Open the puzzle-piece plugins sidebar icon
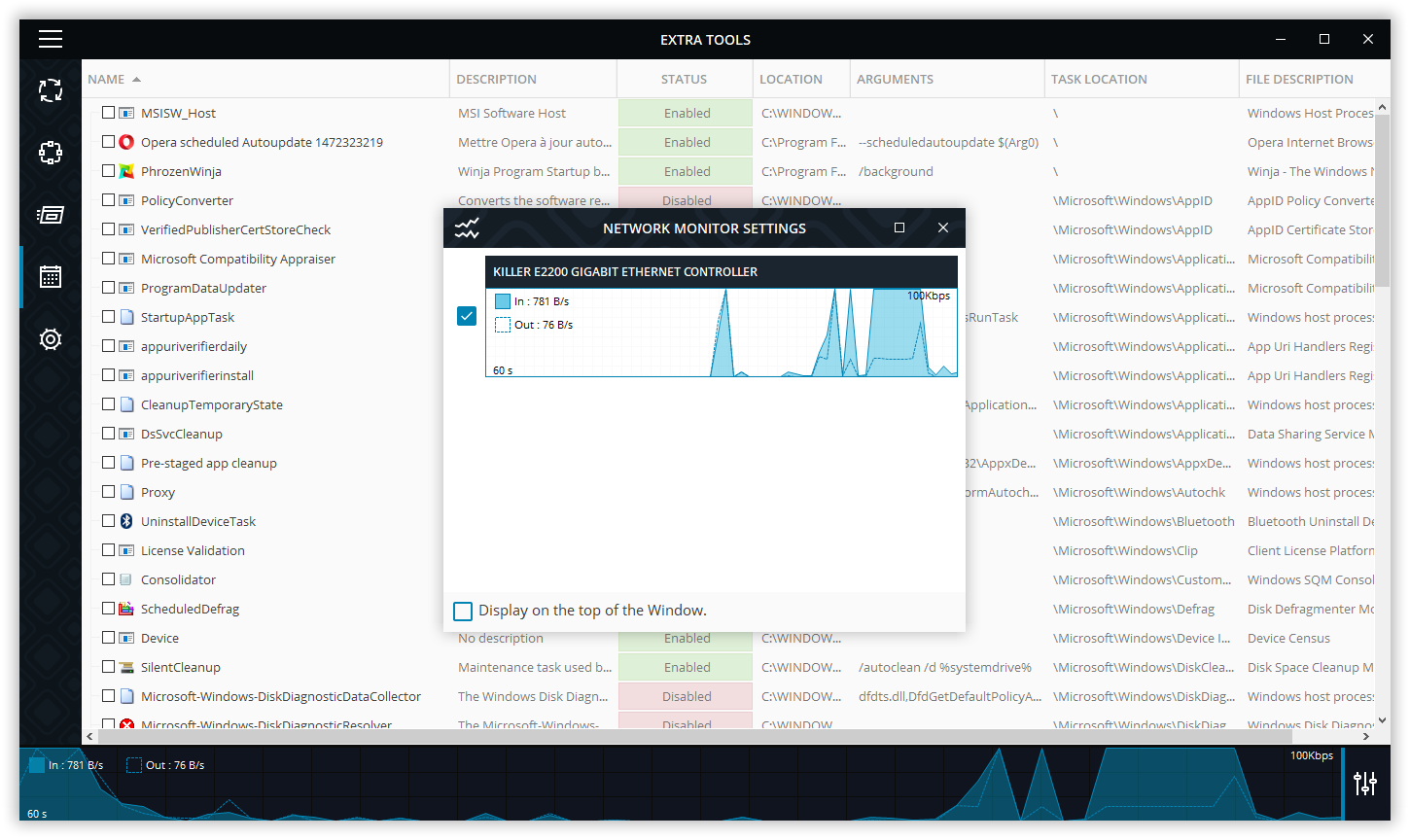 pos(51,153)
